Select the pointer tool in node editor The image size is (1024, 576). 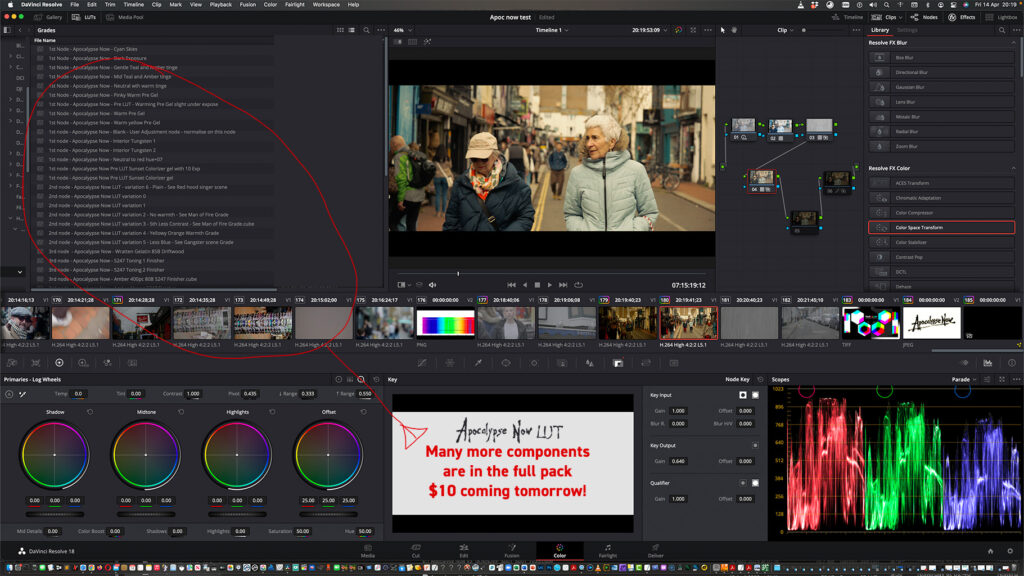(x=722, y=30)
